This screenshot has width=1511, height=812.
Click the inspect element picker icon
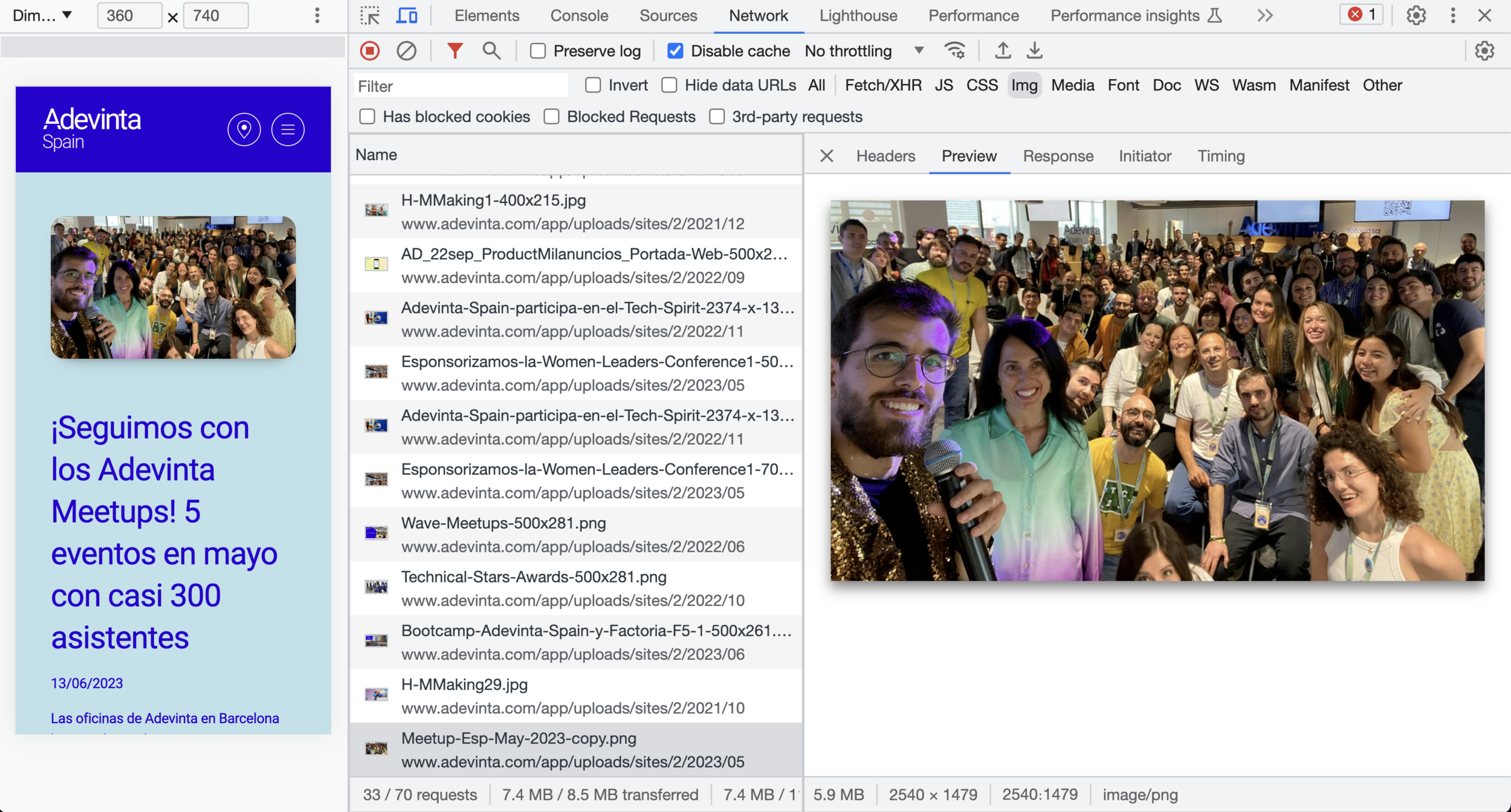(x=369, y=16)
